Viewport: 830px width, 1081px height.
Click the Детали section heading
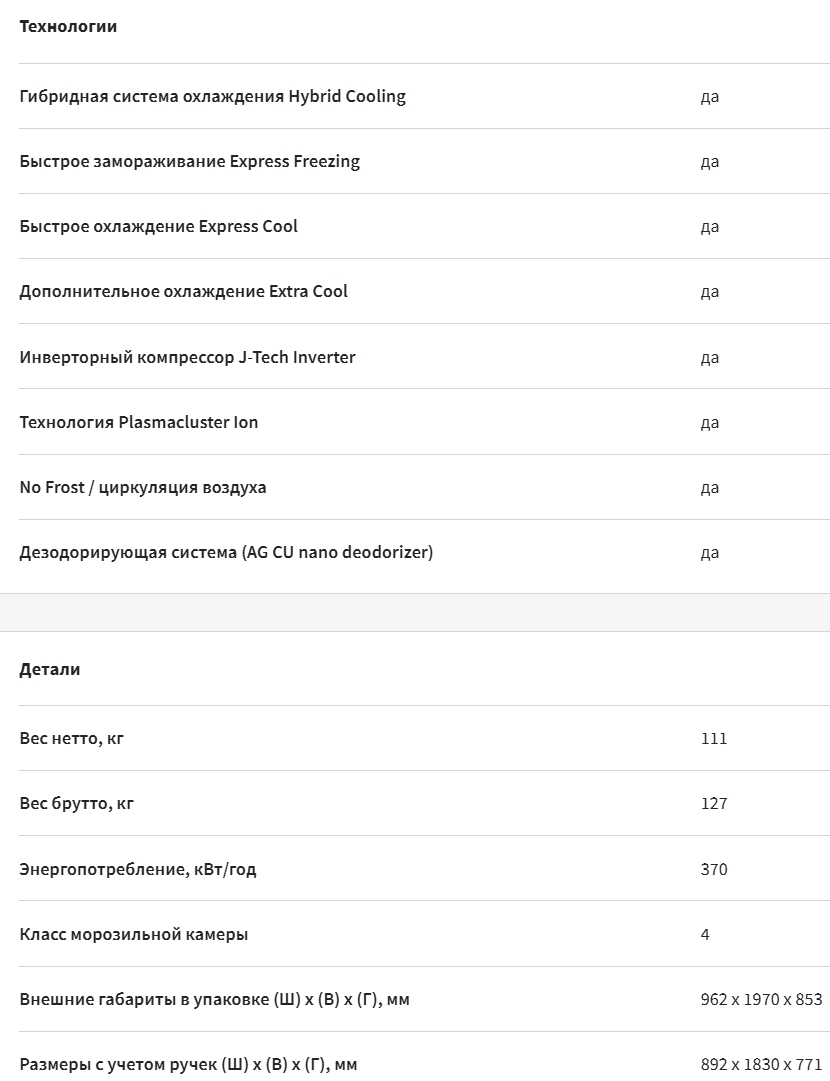[50, 669]
